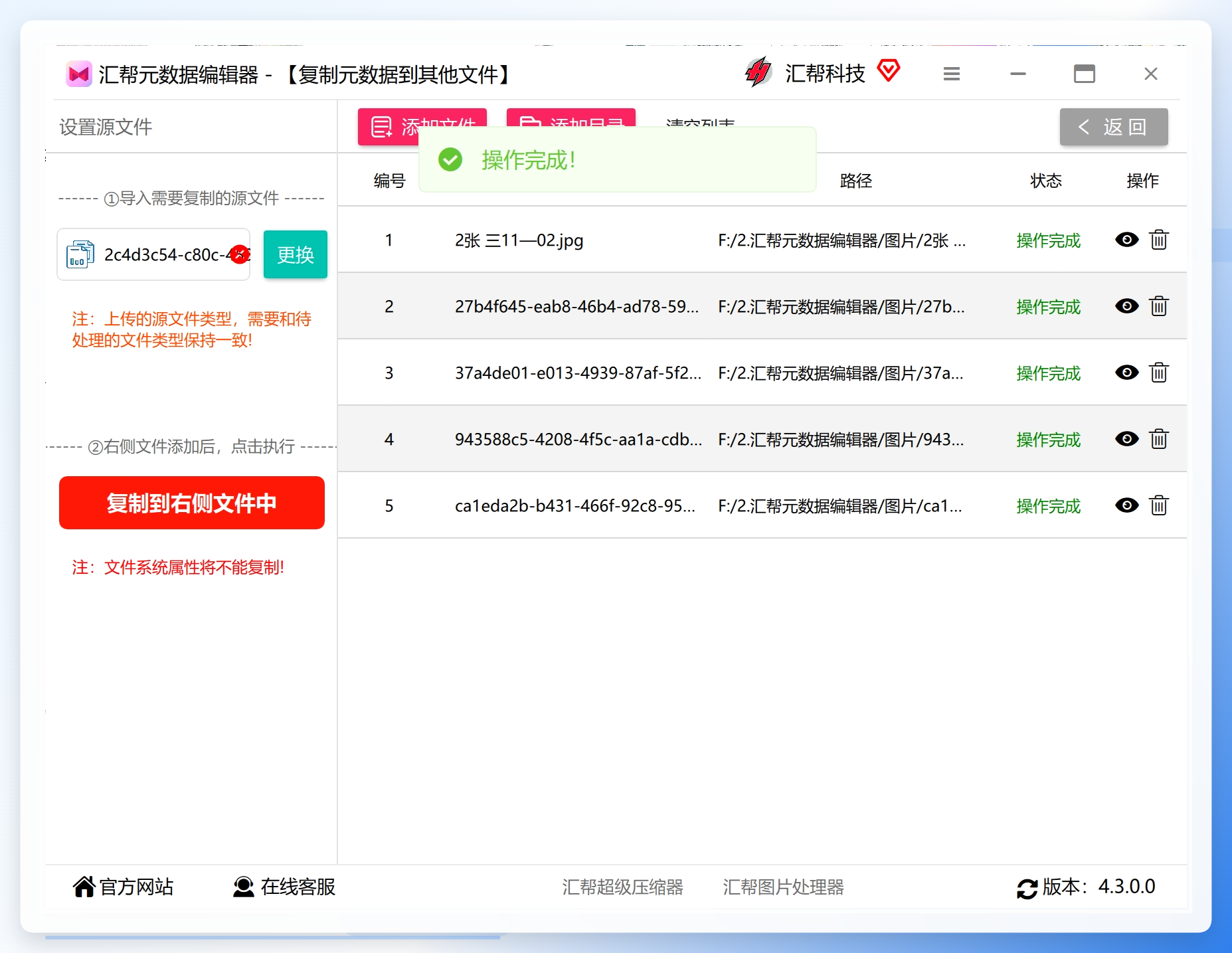1232x953 pixels.
Task: Open the hamburger menu in title bar
Action: pyautogui.click(x=952, y=74)
